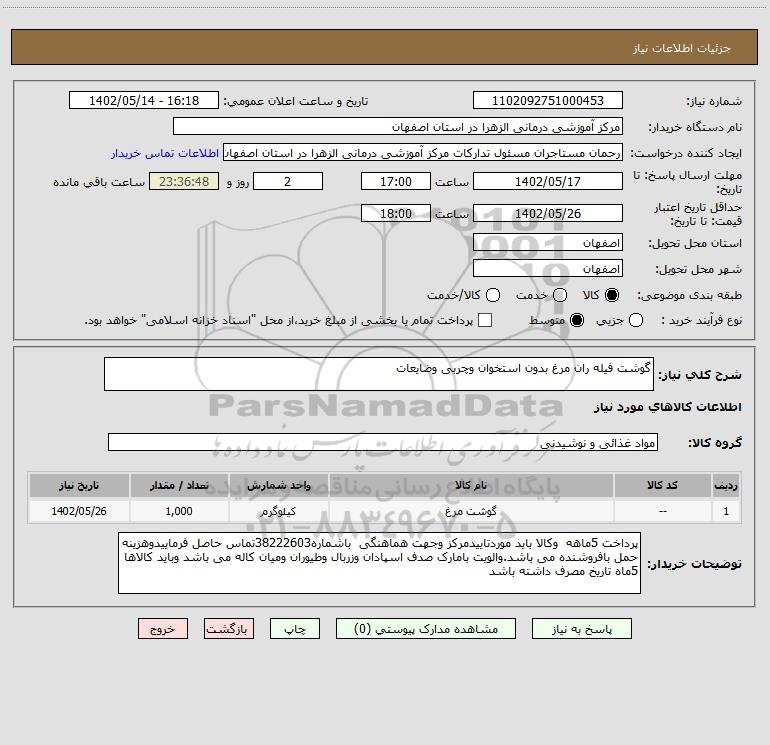The height and width of the screenshot is (745, 770).
Task: Click the announcement date field 1402/05/14 - 16:18
Action: coord(144,100)
